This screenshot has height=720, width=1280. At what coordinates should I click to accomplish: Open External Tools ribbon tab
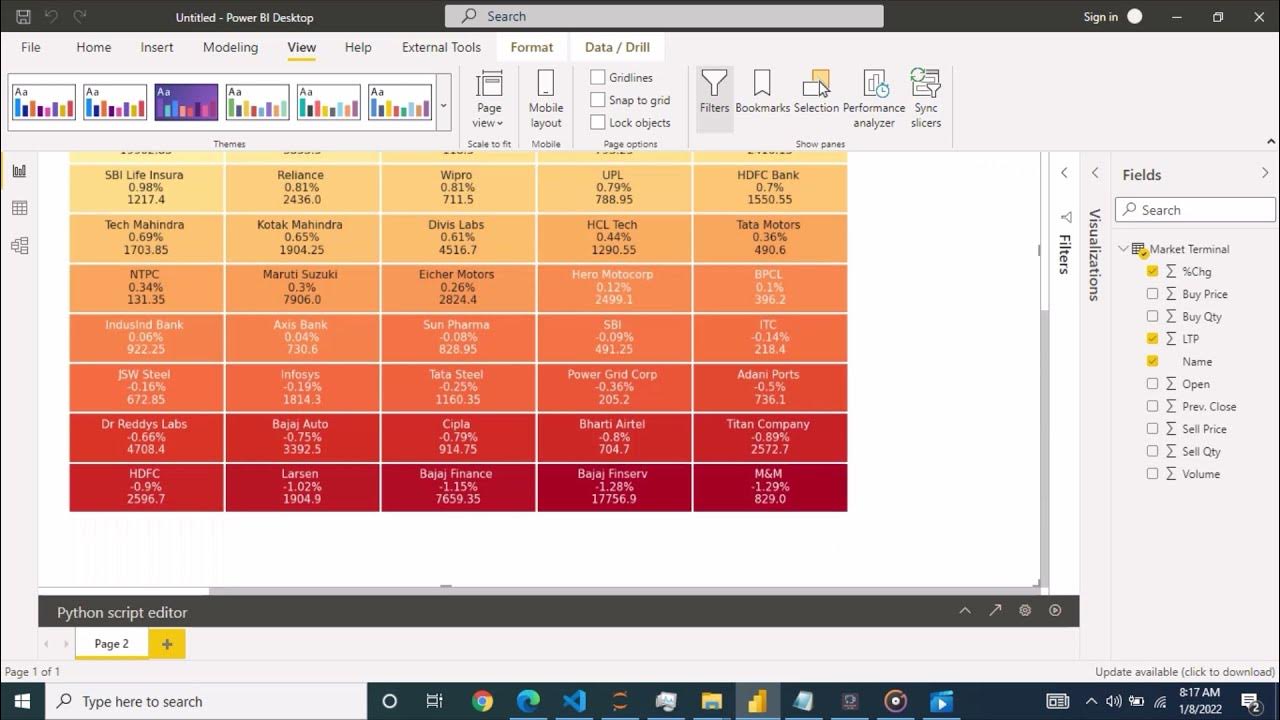441,47
